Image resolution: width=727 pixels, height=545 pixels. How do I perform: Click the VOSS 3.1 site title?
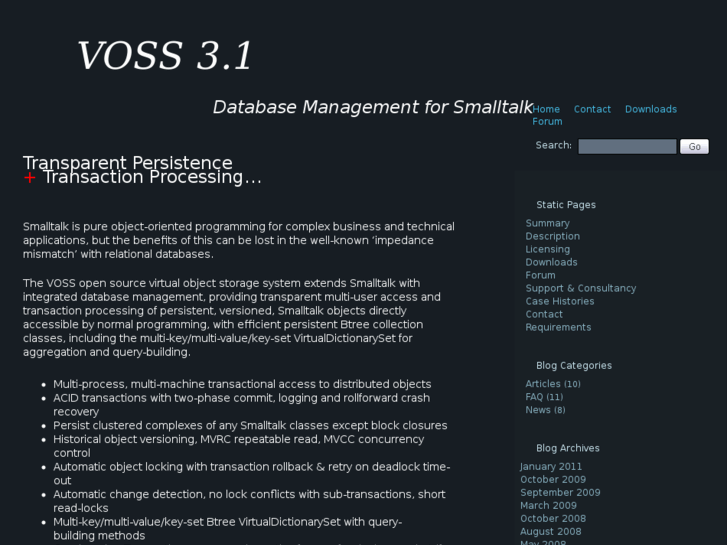[x=165, y=56]
